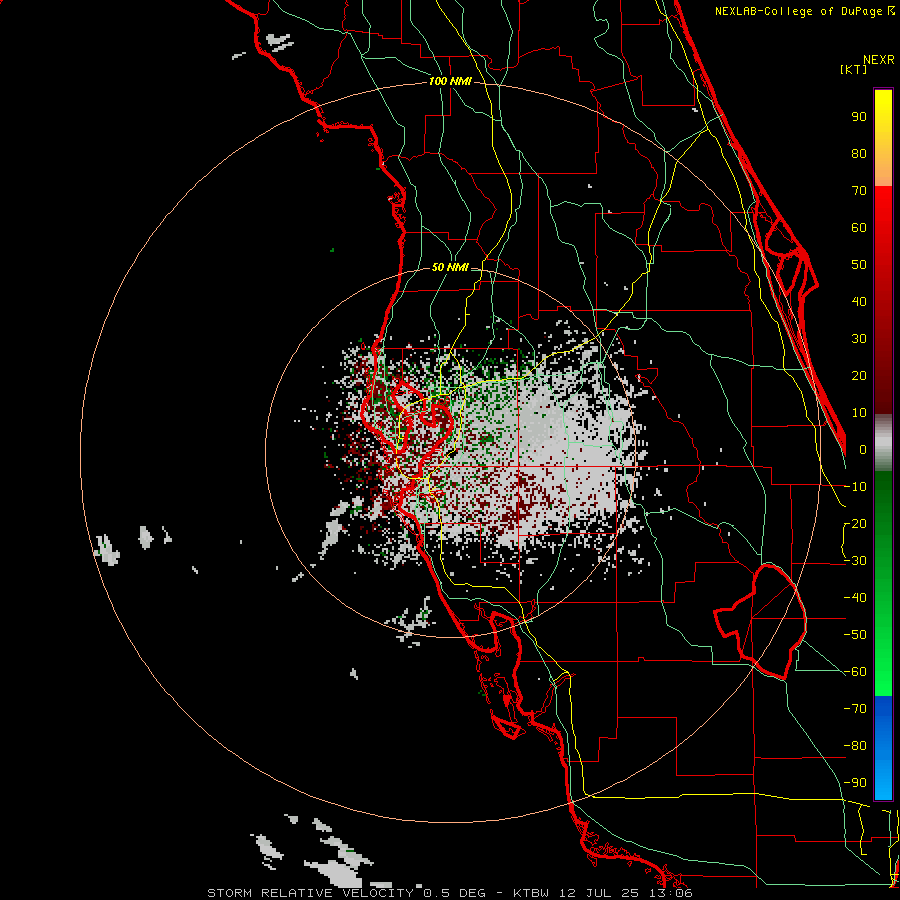This screenshot has width=900, height=900.
Task: Click the NEXR label near color scale
Action: coord(879,59)
